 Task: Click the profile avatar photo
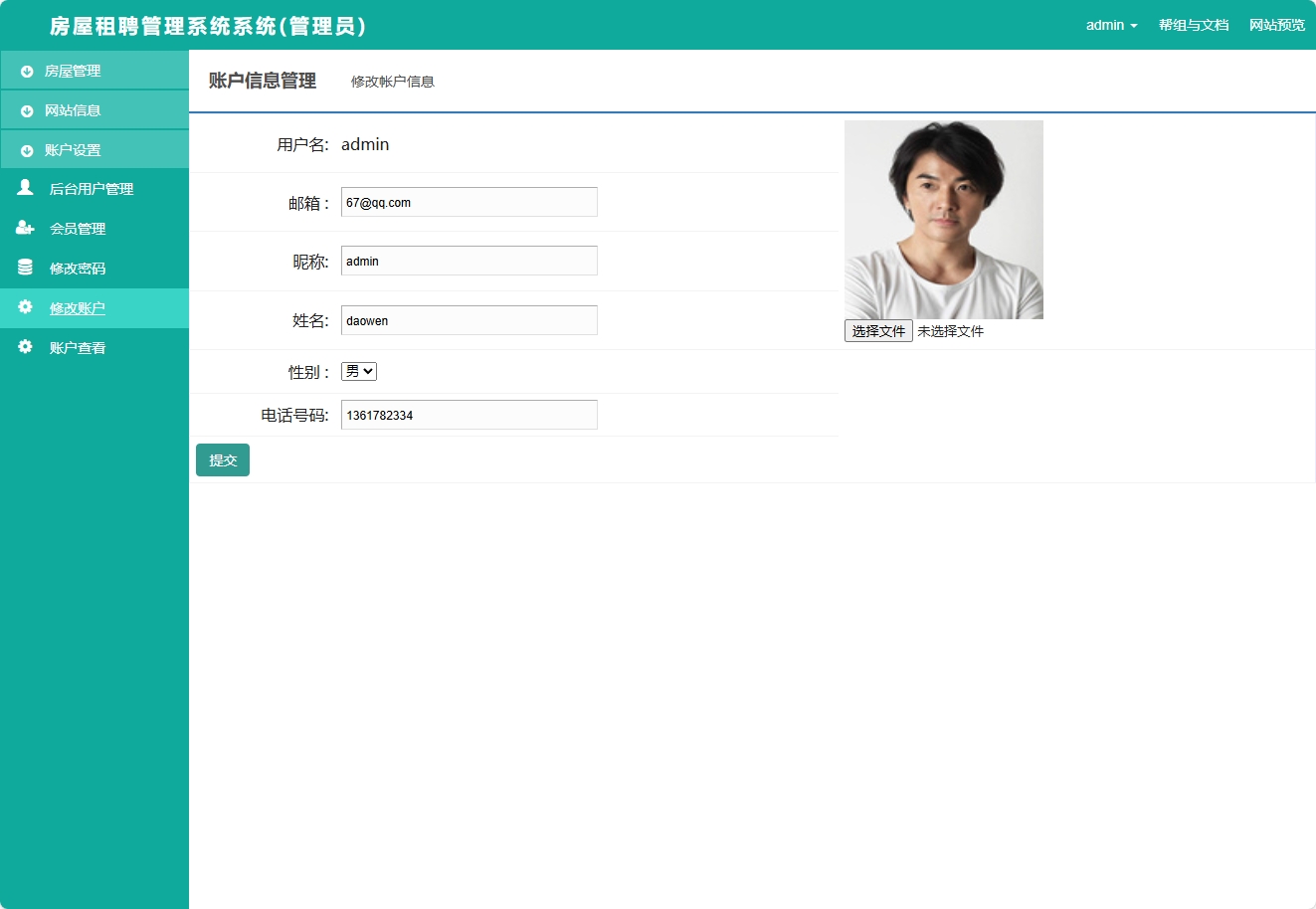(943, 219)
